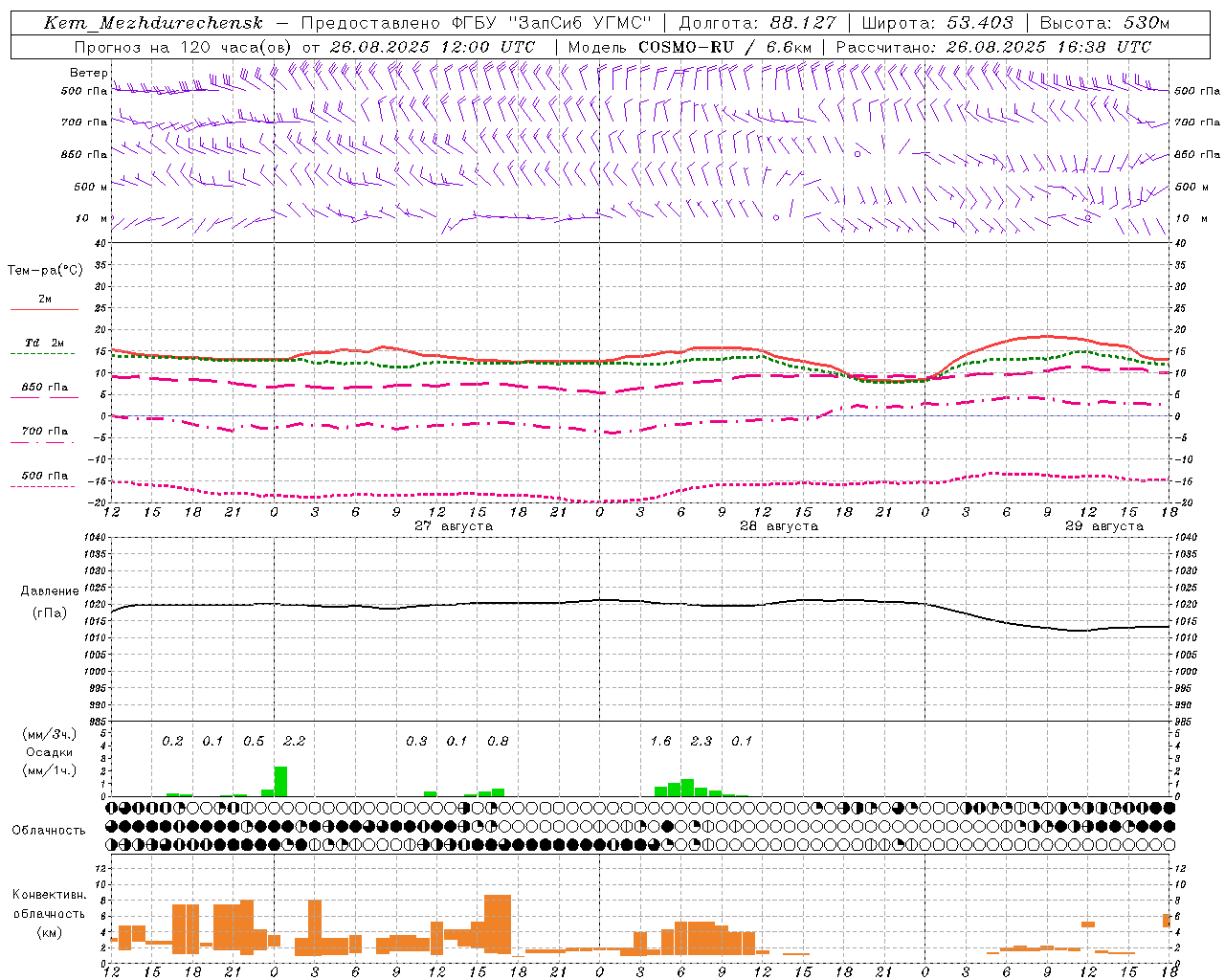
Task: Click the 0.8 mm precipitation value
Action: pos(498,742)
